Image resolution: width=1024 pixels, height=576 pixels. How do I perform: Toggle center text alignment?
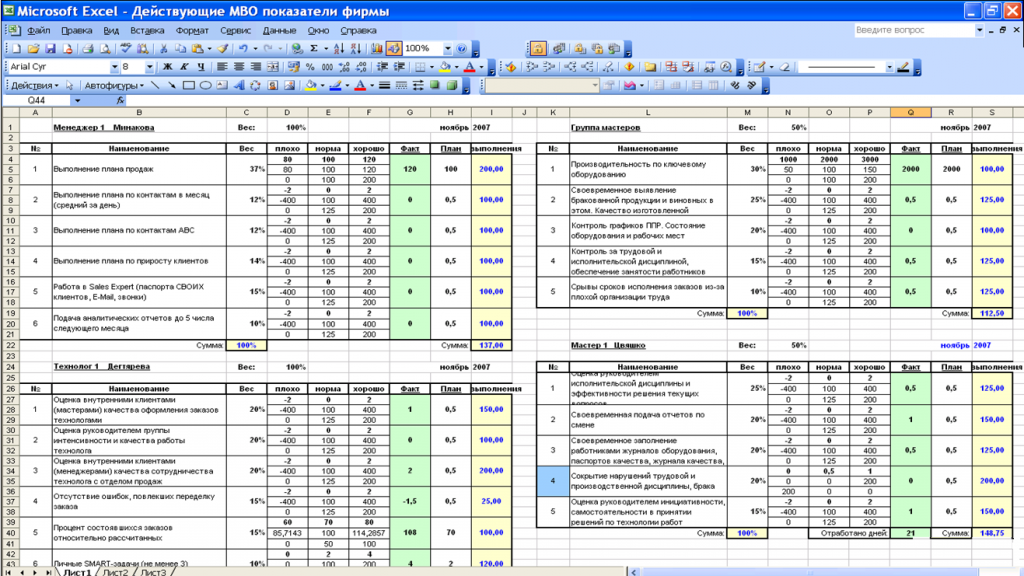pos(239,67)
